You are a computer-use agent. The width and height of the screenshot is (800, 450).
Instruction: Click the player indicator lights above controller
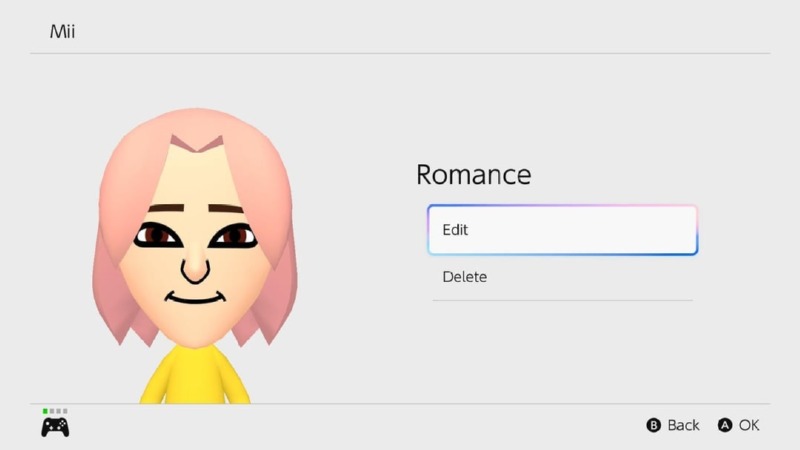coord(55,411)
